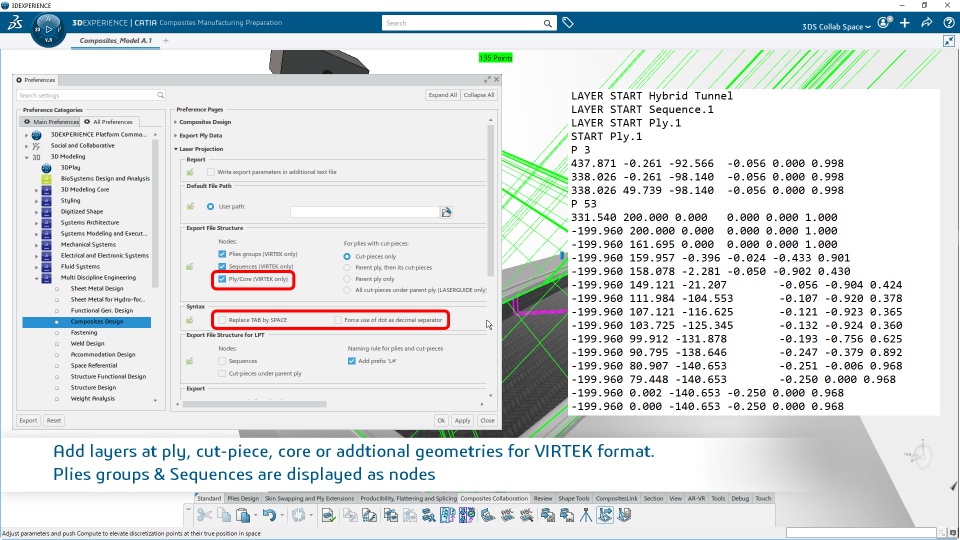Collapse the 3D Modeling tree node
This screenshot has width=960, height=540.
tap(26, 157)
